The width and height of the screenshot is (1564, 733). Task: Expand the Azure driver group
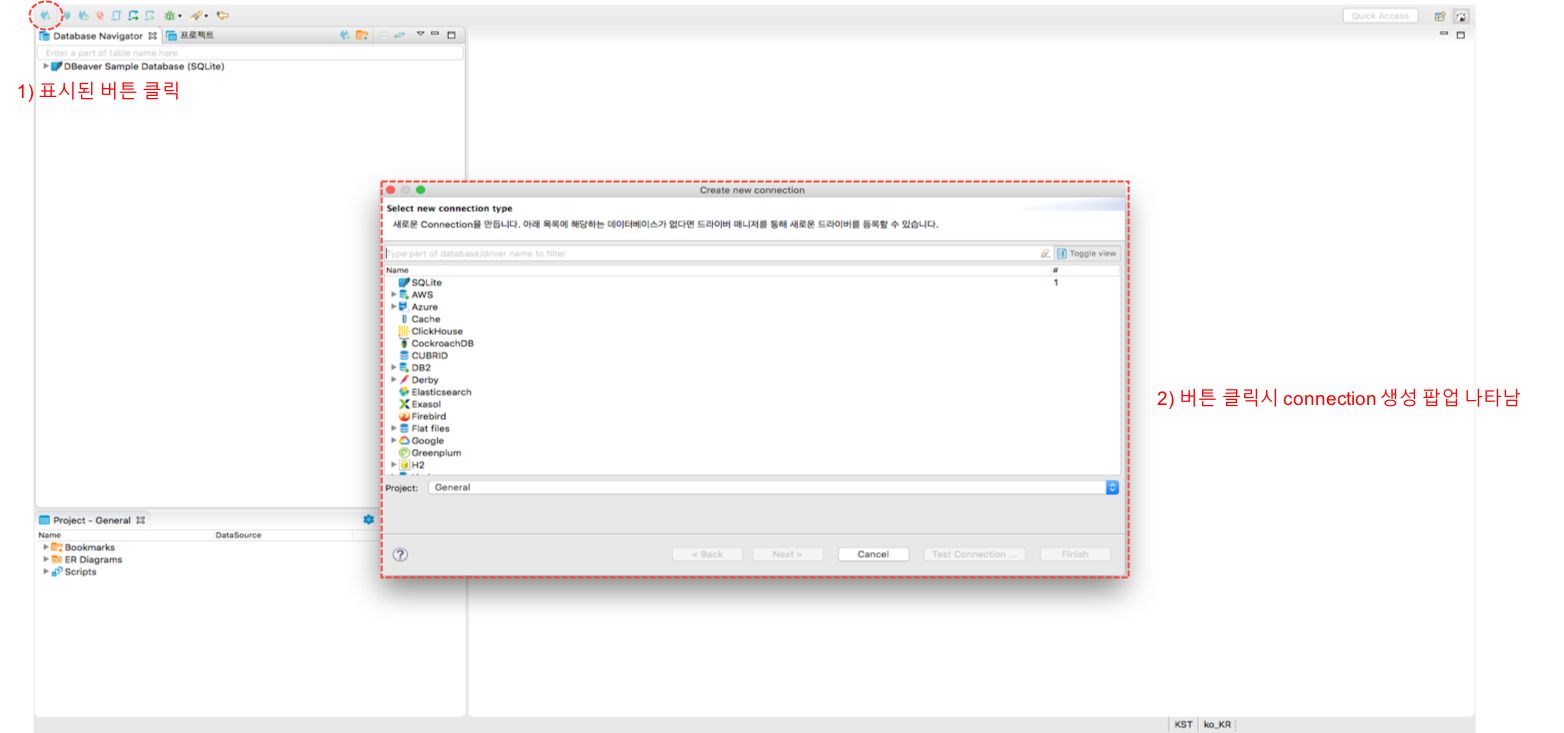click(x=394, y=307)
